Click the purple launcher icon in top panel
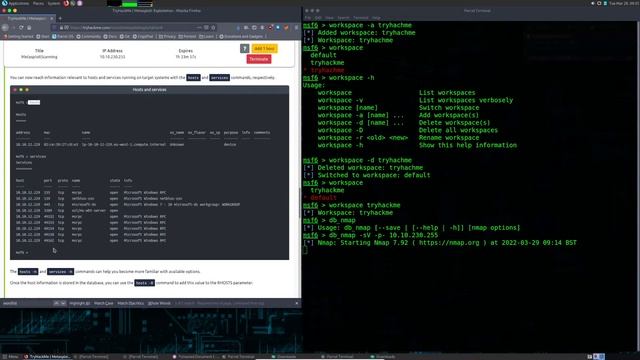This screenshot has width=640, height=360. (80, 3)
